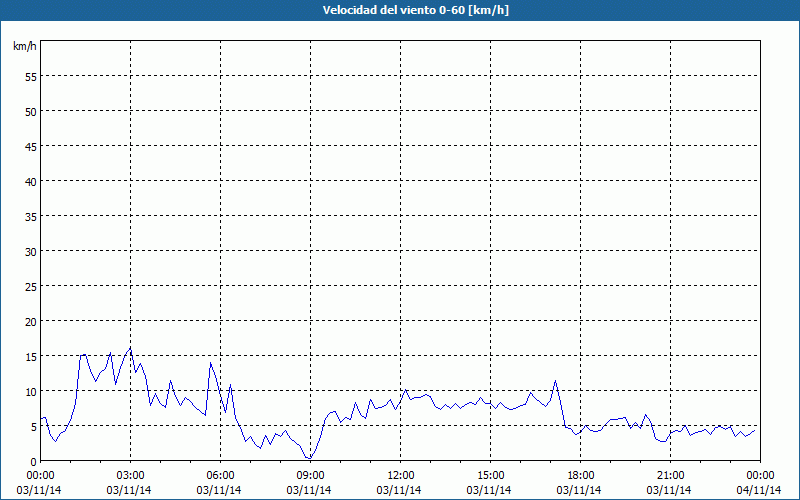
Task: Click the 09:00 time label
Action: (x=310, y=476)
